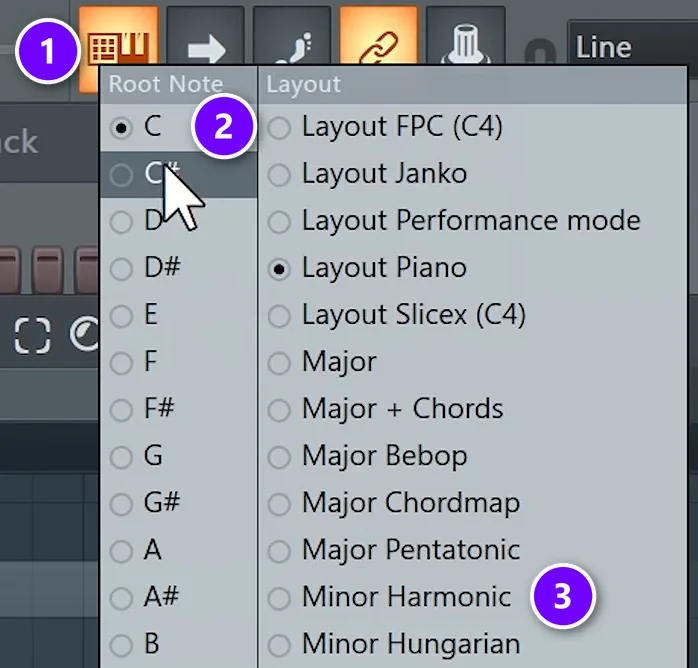This screenshot has height=668, width=698.
Task: Select the Major scale layout
Action: pos(473,362)
